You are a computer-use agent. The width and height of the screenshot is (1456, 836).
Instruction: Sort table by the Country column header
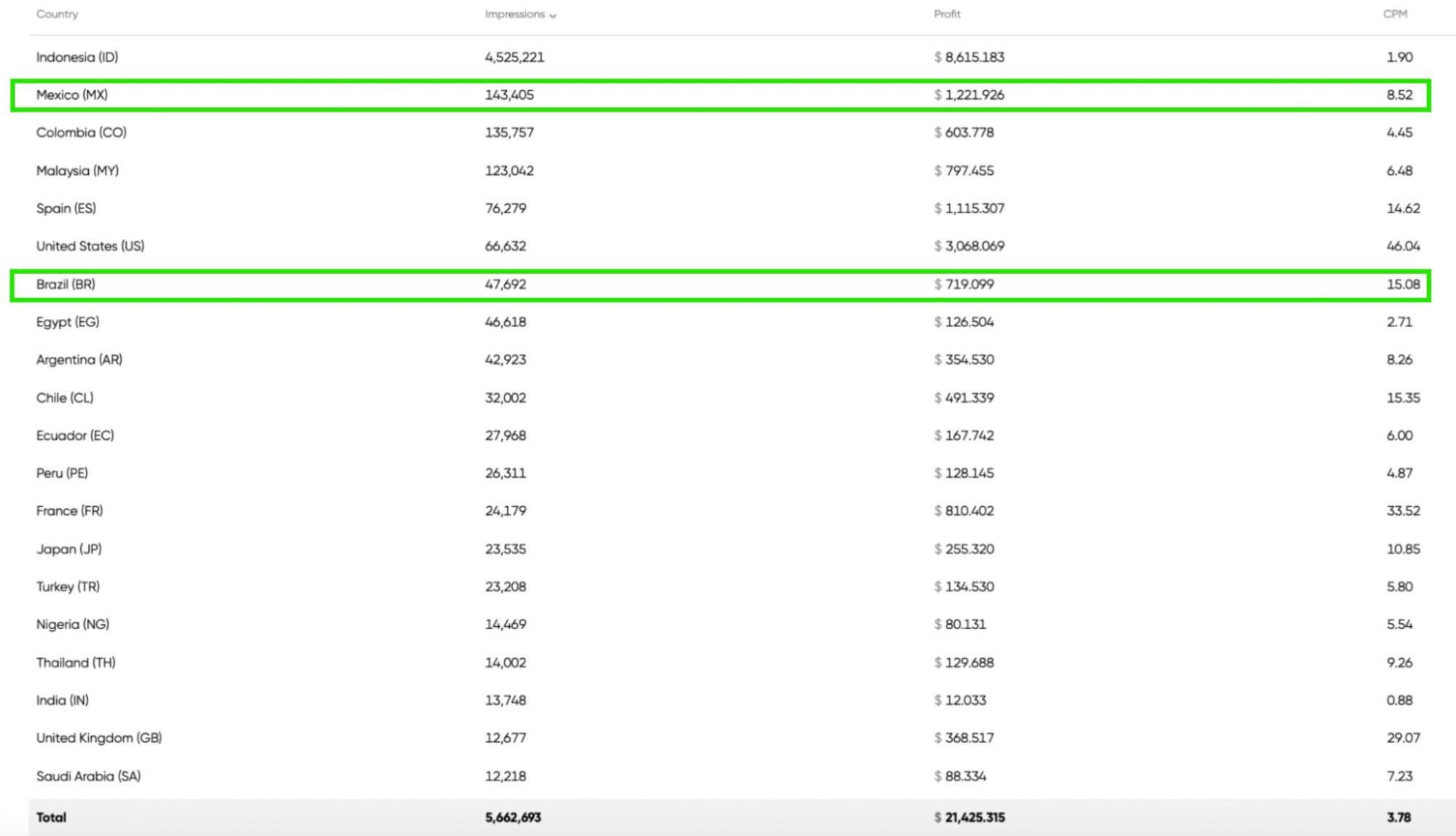coord(57,14)
